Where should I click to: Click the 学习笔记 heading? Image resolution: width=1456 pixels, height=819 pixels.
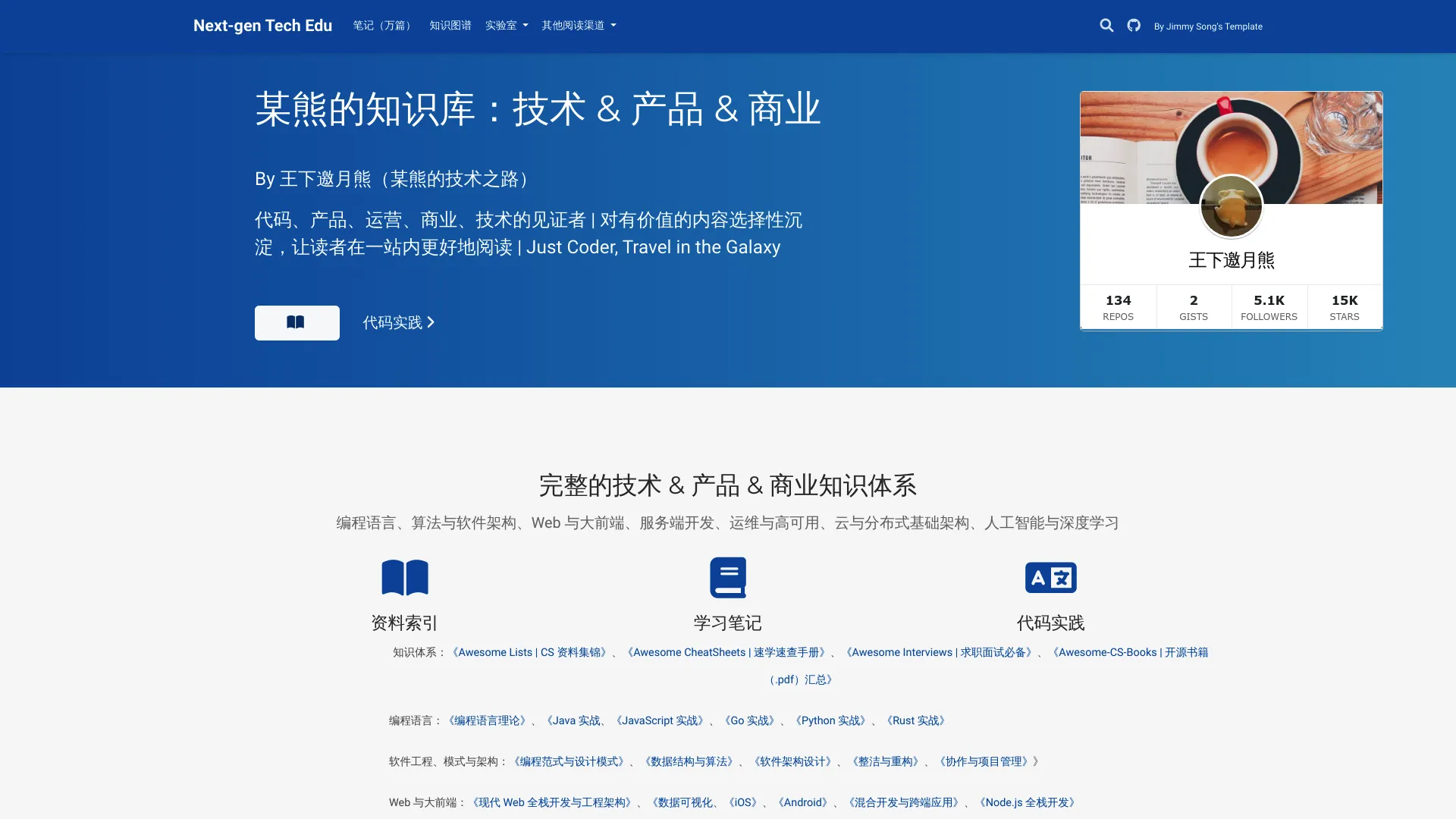[728, 623]
